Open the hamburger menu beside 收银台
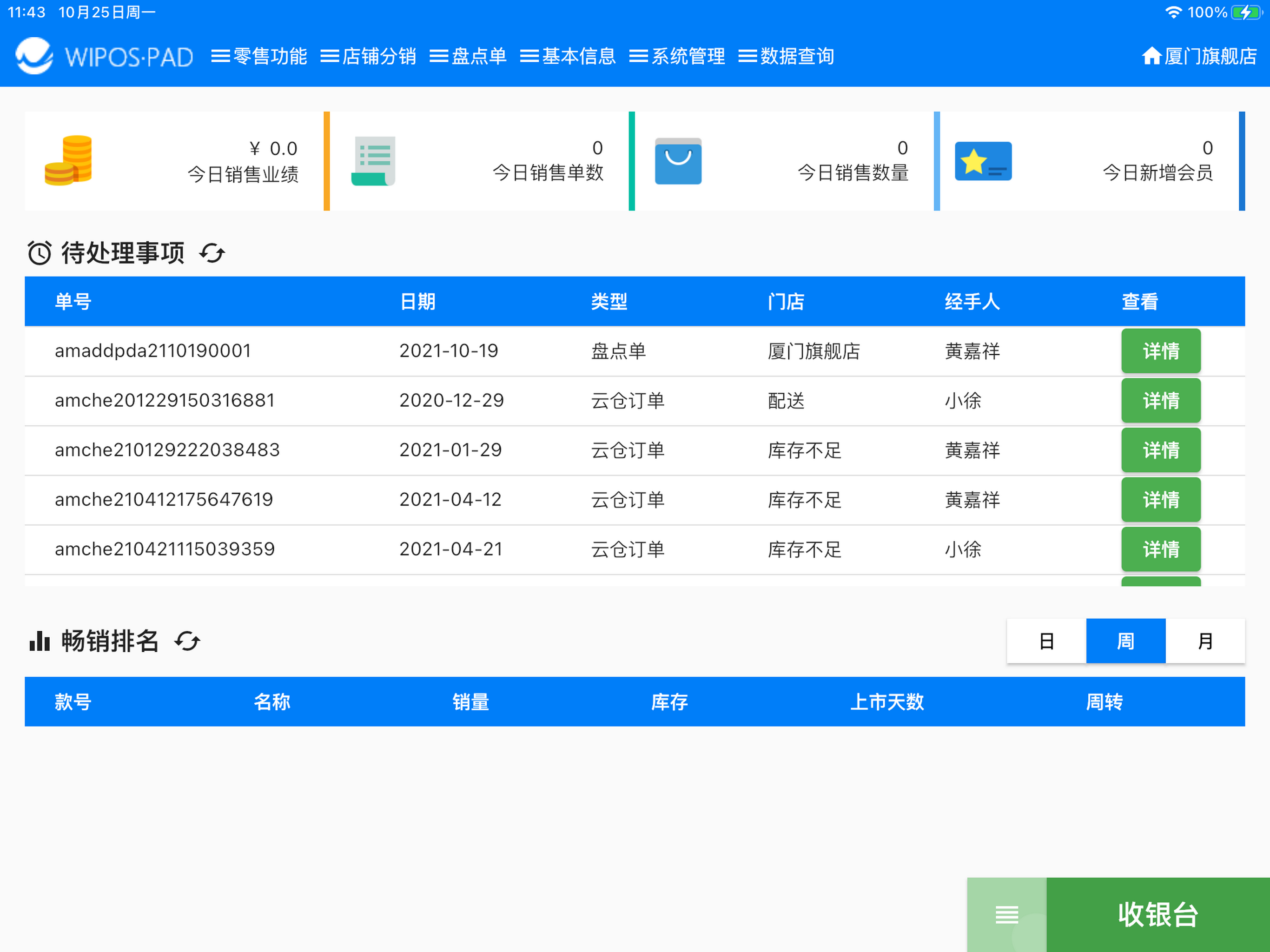Viewport: 1270px width, 952px height. (x=1006, y=914)
